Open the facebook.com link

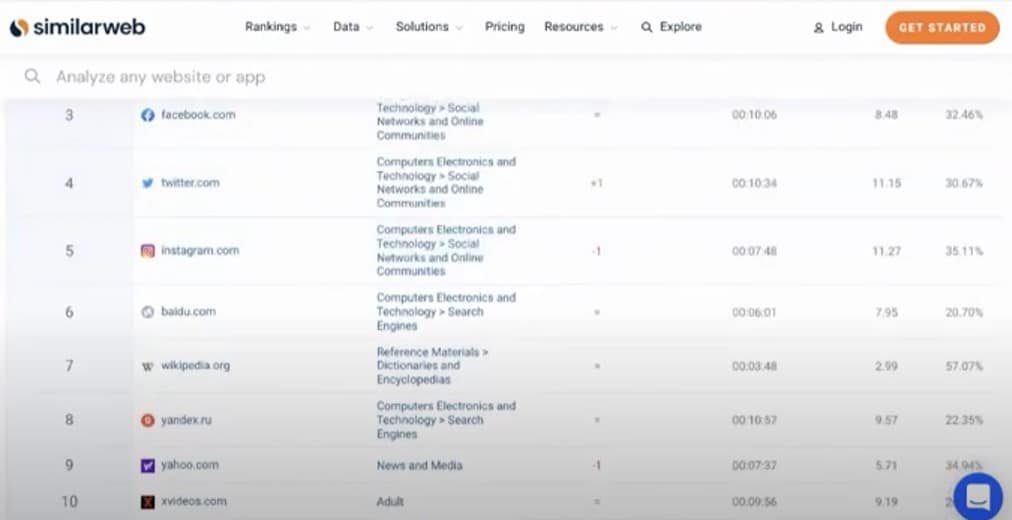[198, 115]
